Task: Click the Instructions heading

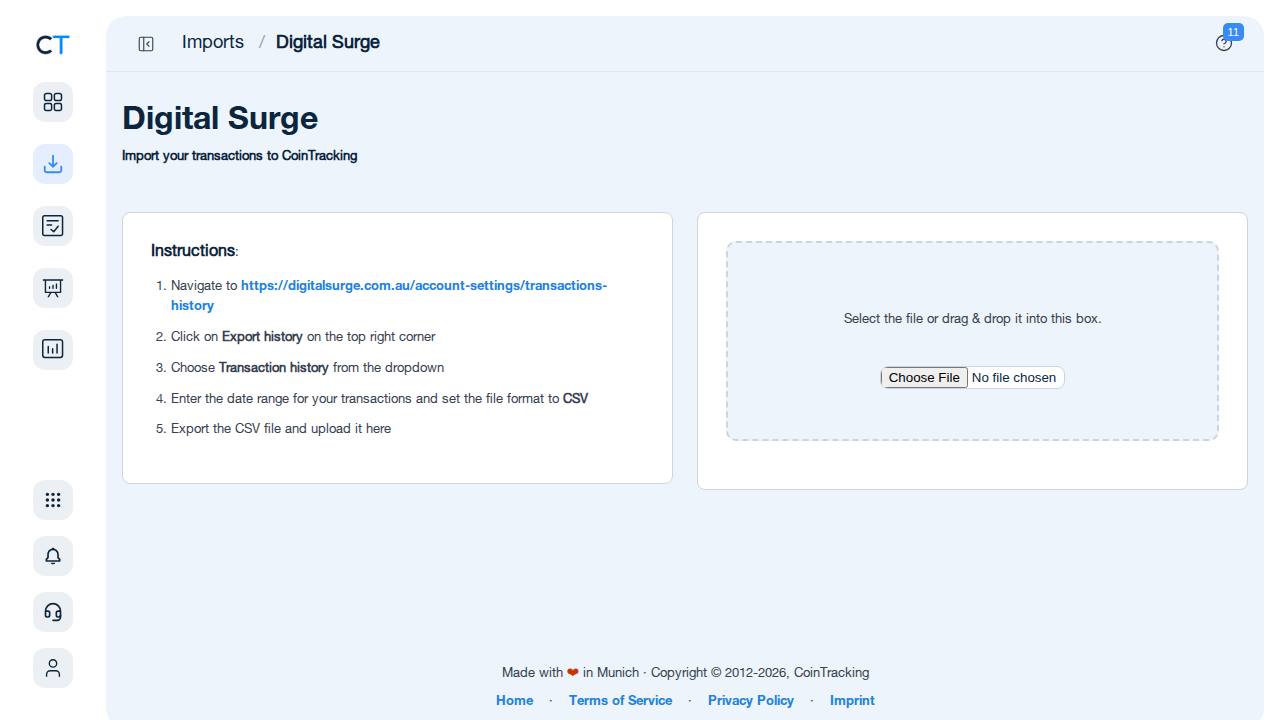Action: pos(195,250)
